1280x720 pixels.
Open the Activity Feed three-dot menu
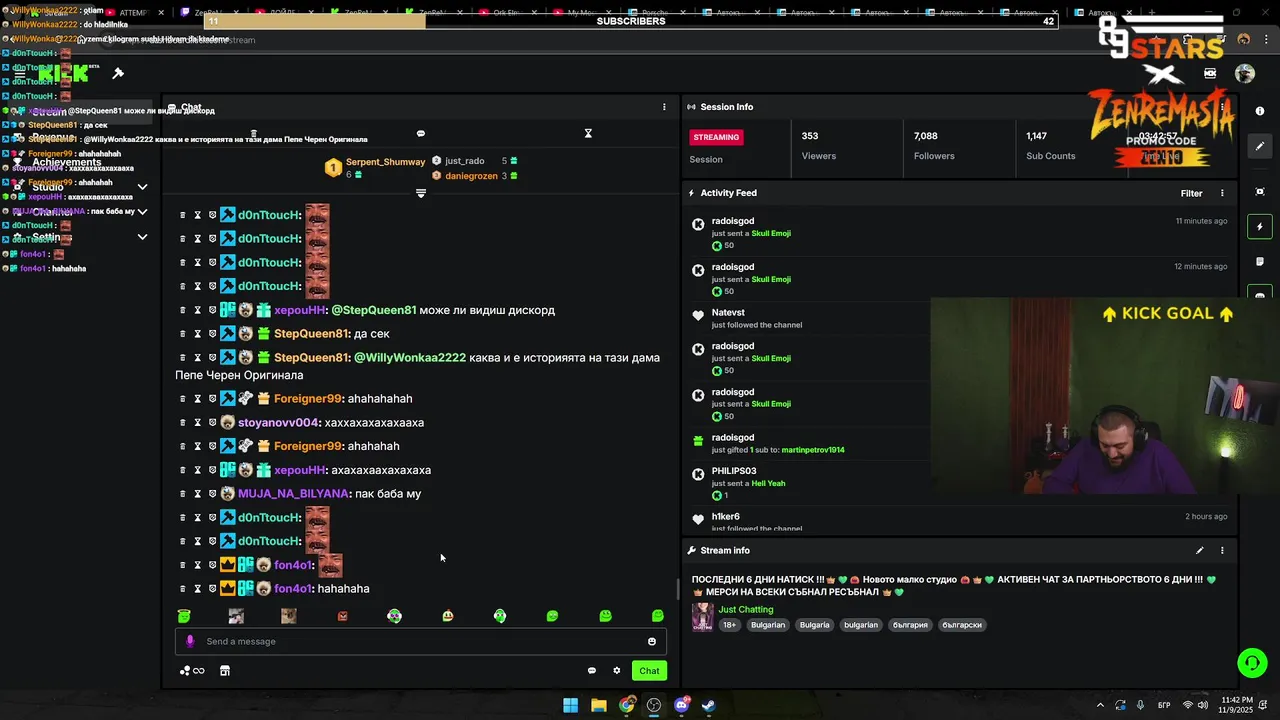[x=1222, y=193]
